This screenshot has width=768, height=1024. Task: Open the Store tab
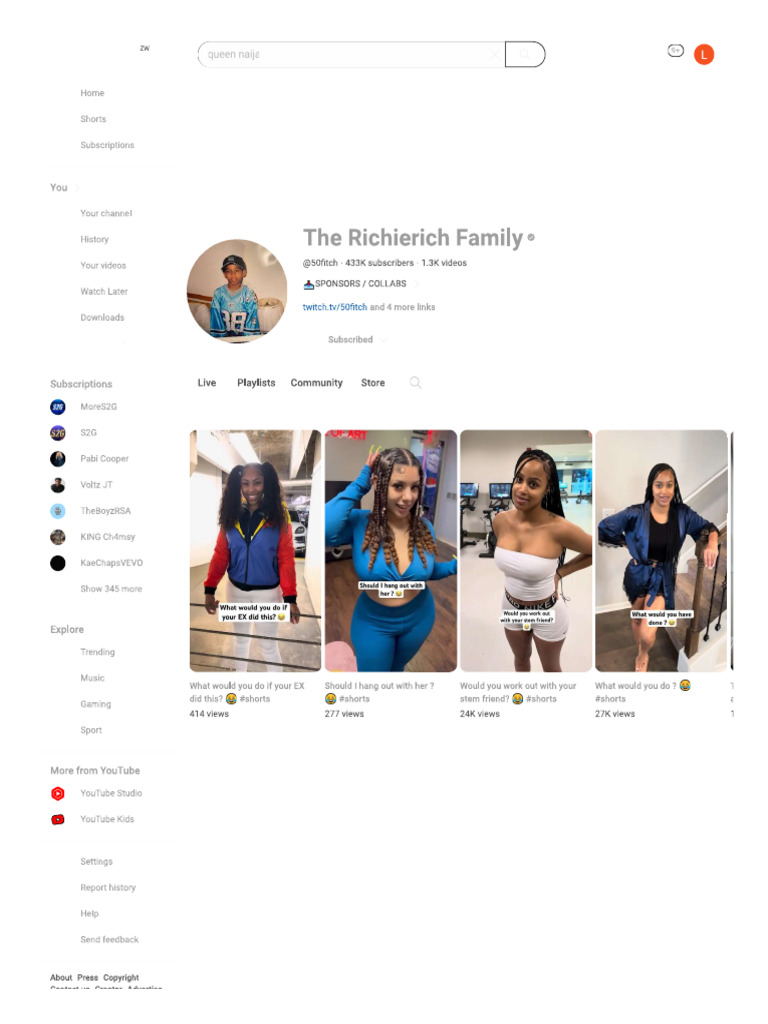[373, 383]
